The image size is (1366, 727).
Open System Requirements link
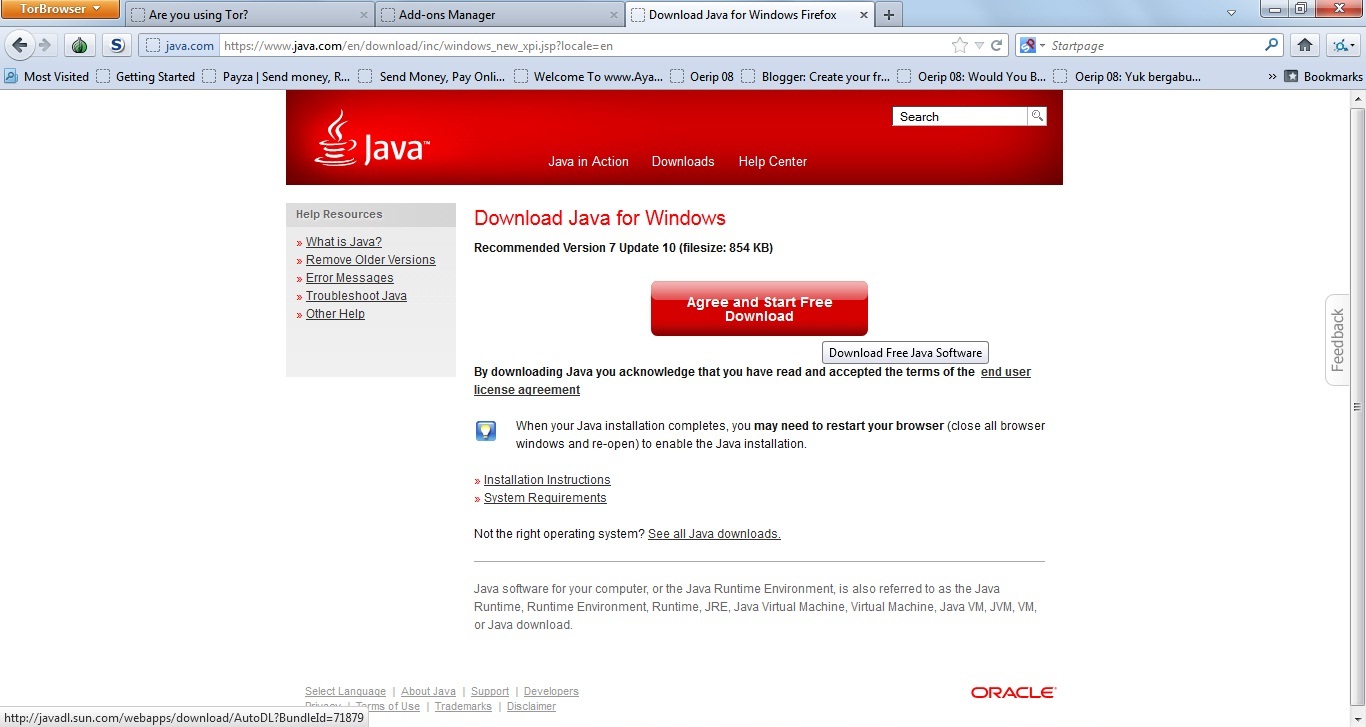click(545, 498)
